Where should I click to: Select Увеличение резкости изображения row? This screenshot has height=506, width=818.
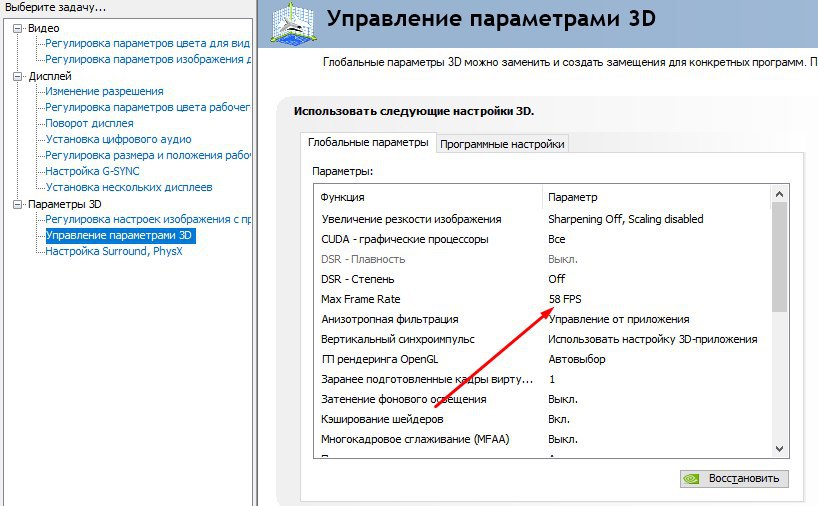543,219
